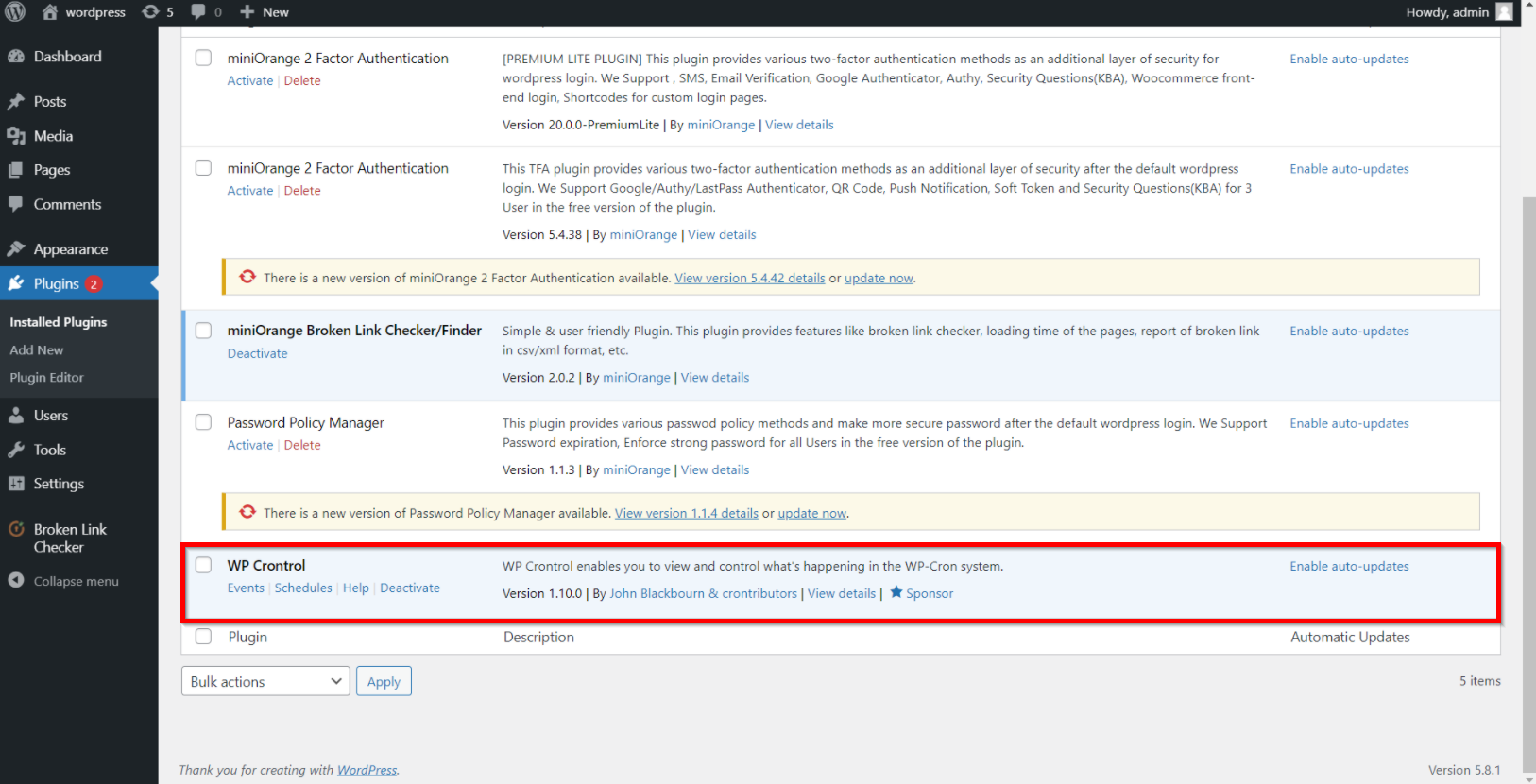This screenshot has height=784, width=1536.
Task: Click the Sponsor star icon
Action: [x=896, y=592]
